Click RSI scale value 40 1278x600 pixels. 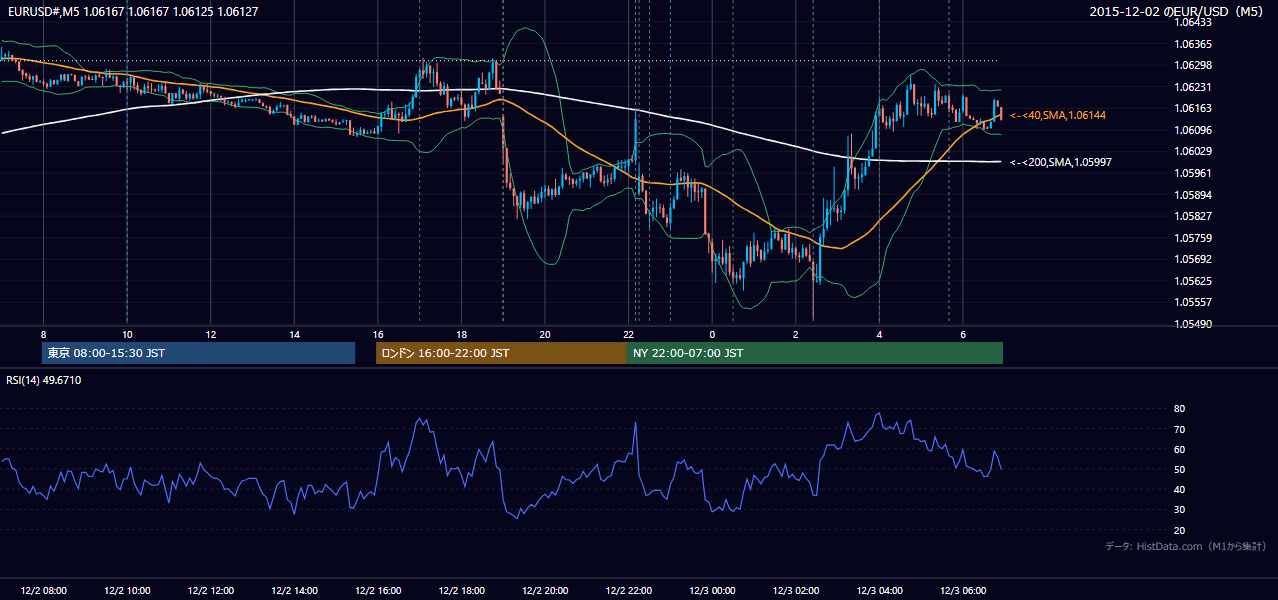[x=1180, y=489]
